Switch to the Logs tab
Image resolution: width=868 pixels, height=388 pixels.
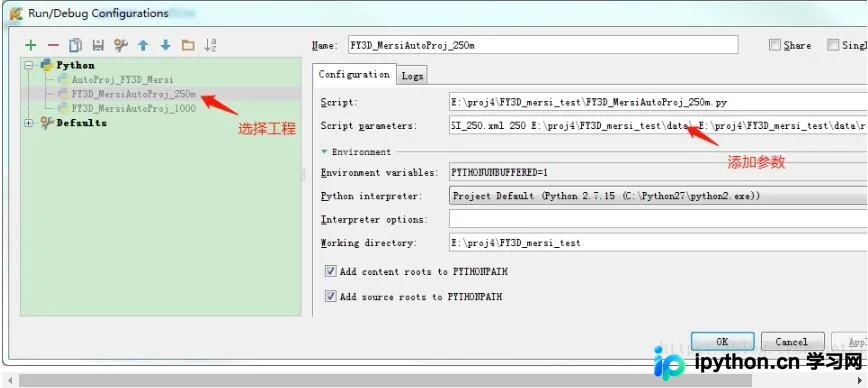tap(412, 76)
